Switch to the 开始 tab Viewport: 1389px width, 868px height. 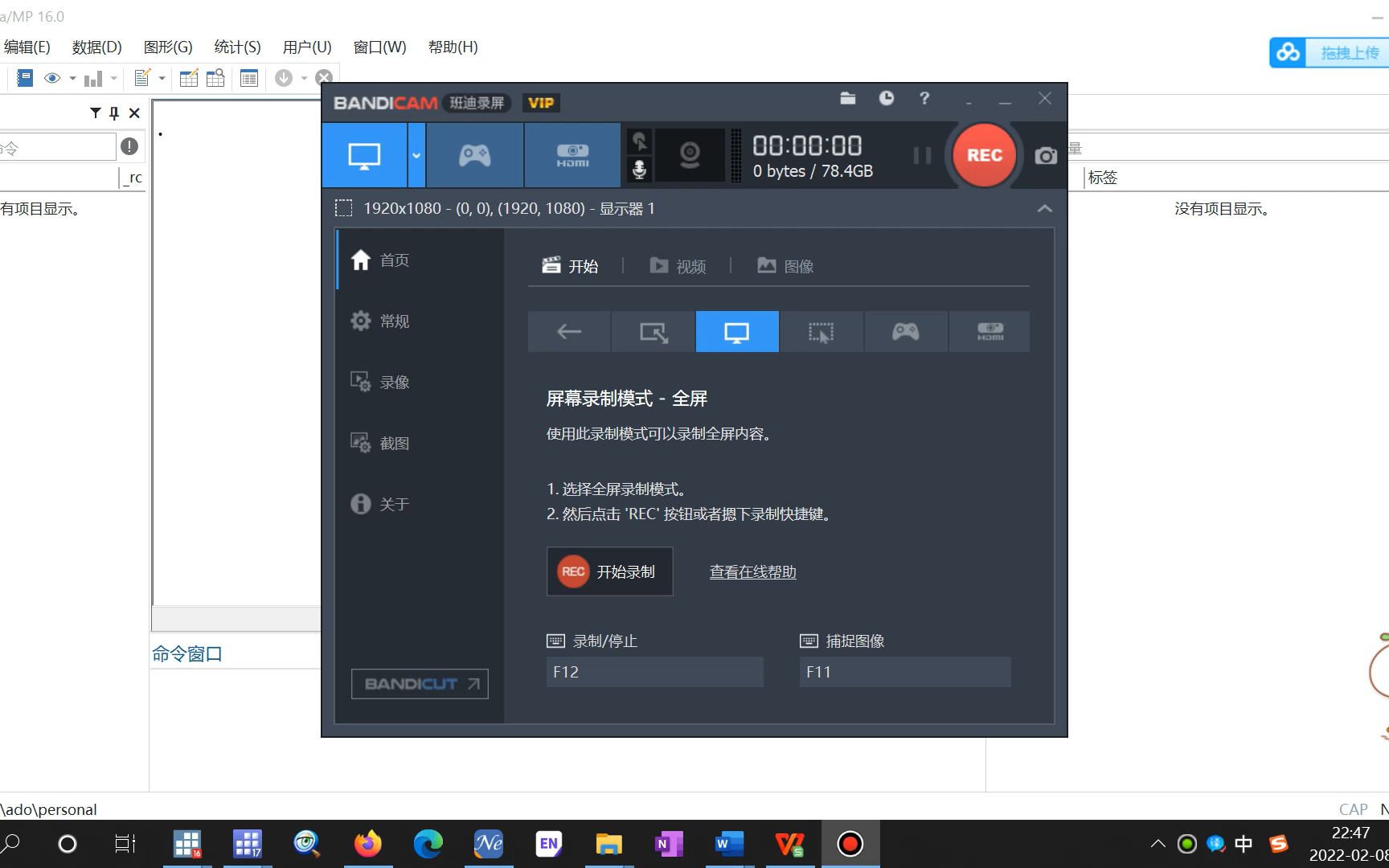(x=570, y=266)
